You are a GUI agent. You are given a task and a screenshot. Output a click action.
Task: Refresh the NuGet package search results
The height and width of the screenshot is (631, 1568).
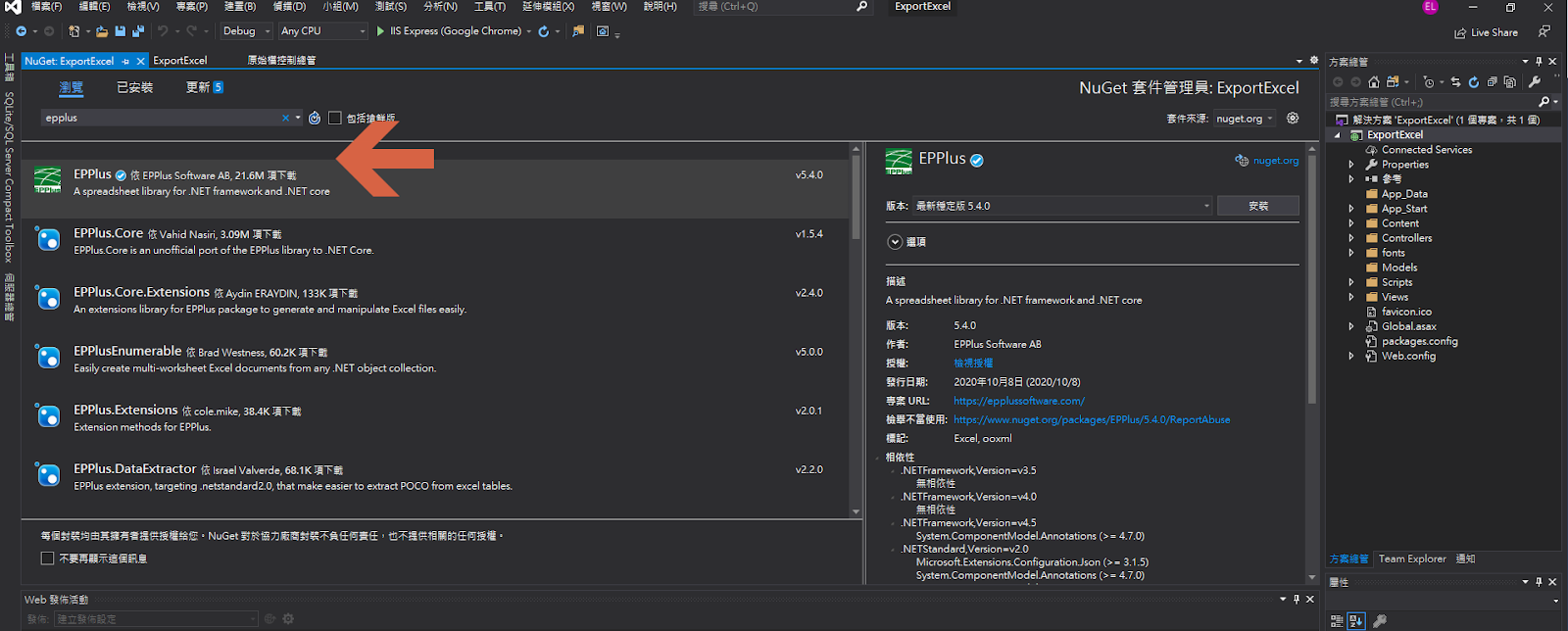click(315, 118)
